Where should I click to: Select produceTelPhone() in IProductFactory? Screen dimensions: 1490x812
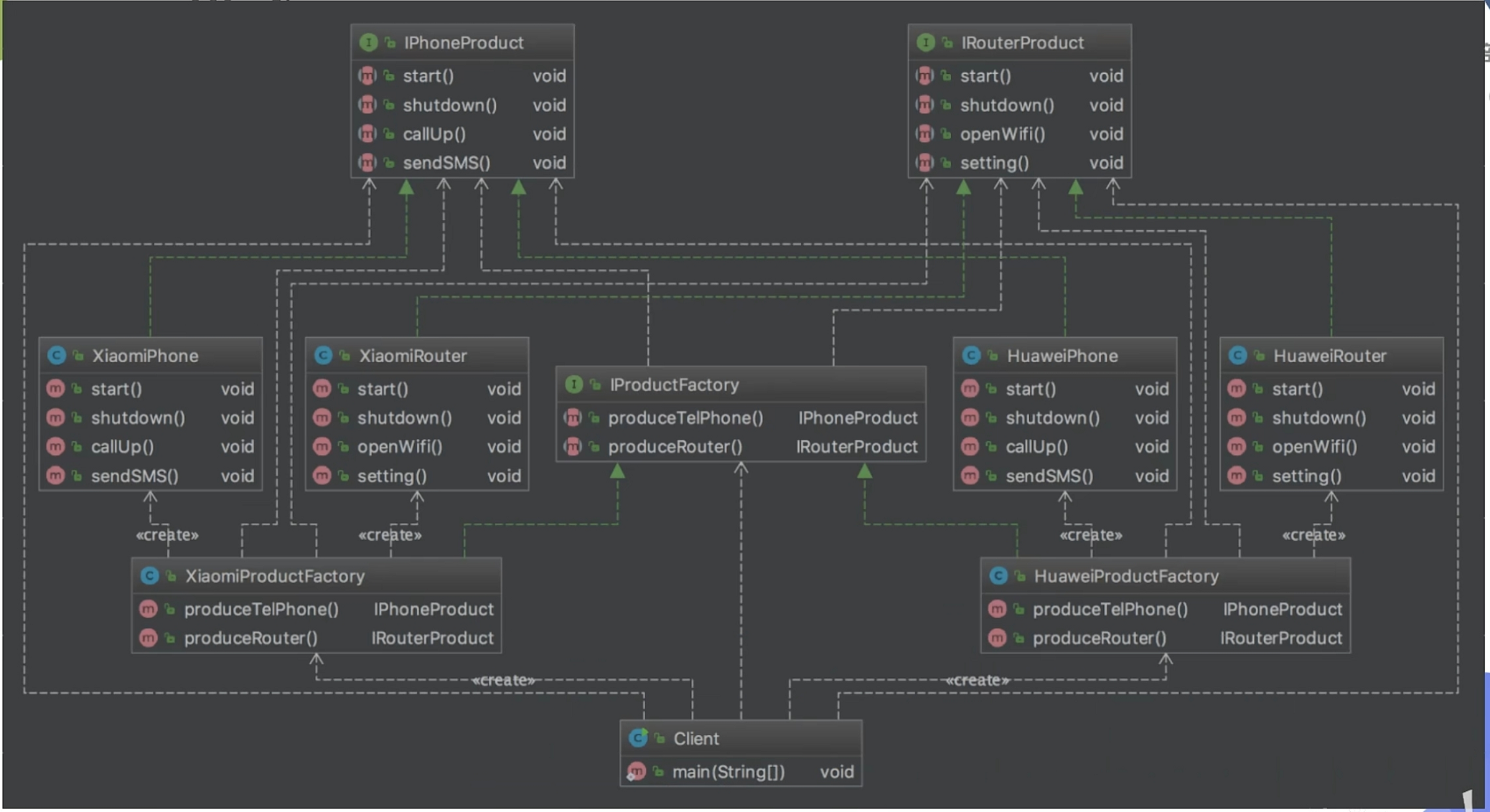point(685,418)
